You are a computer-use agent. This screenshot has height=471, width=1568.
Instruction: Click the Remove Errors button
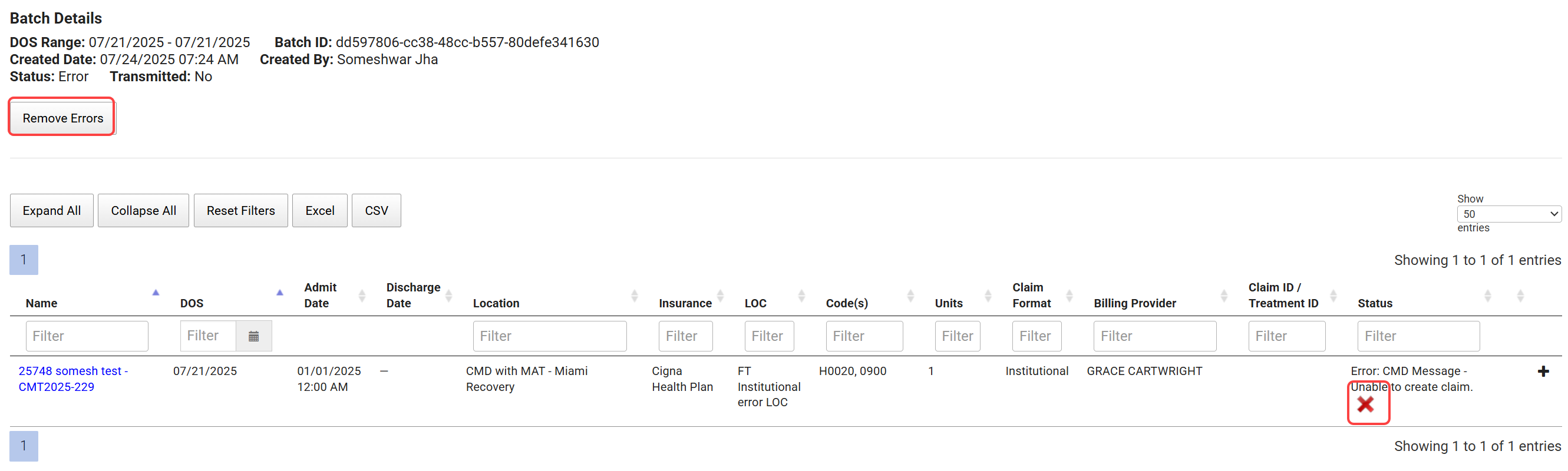point(62,118)
